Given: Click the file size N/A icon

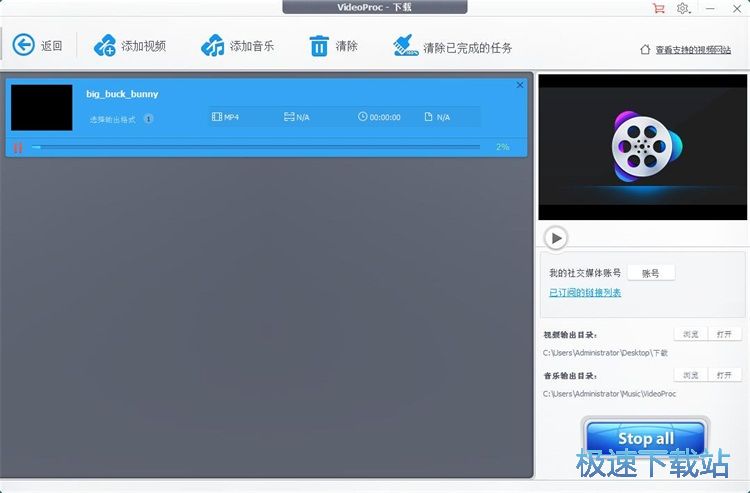Looking at the screenshot, I should pos(429,117).
